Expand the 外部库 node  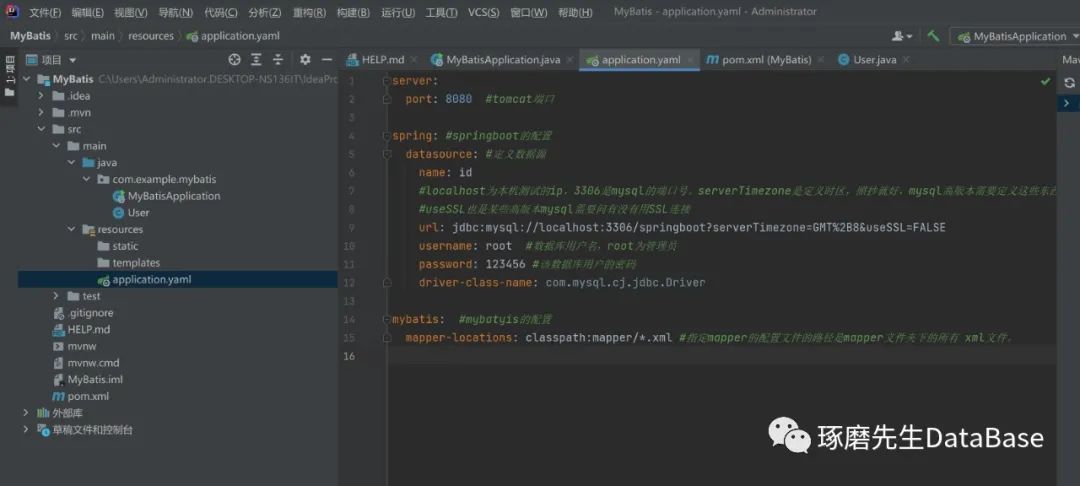point(26,413)
